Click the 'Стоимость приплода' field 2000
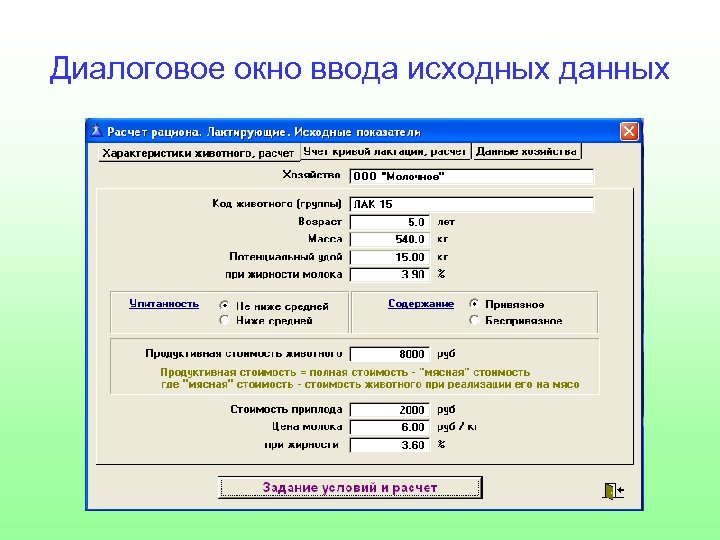Screen dimensions: 720x540 (390, 410)
